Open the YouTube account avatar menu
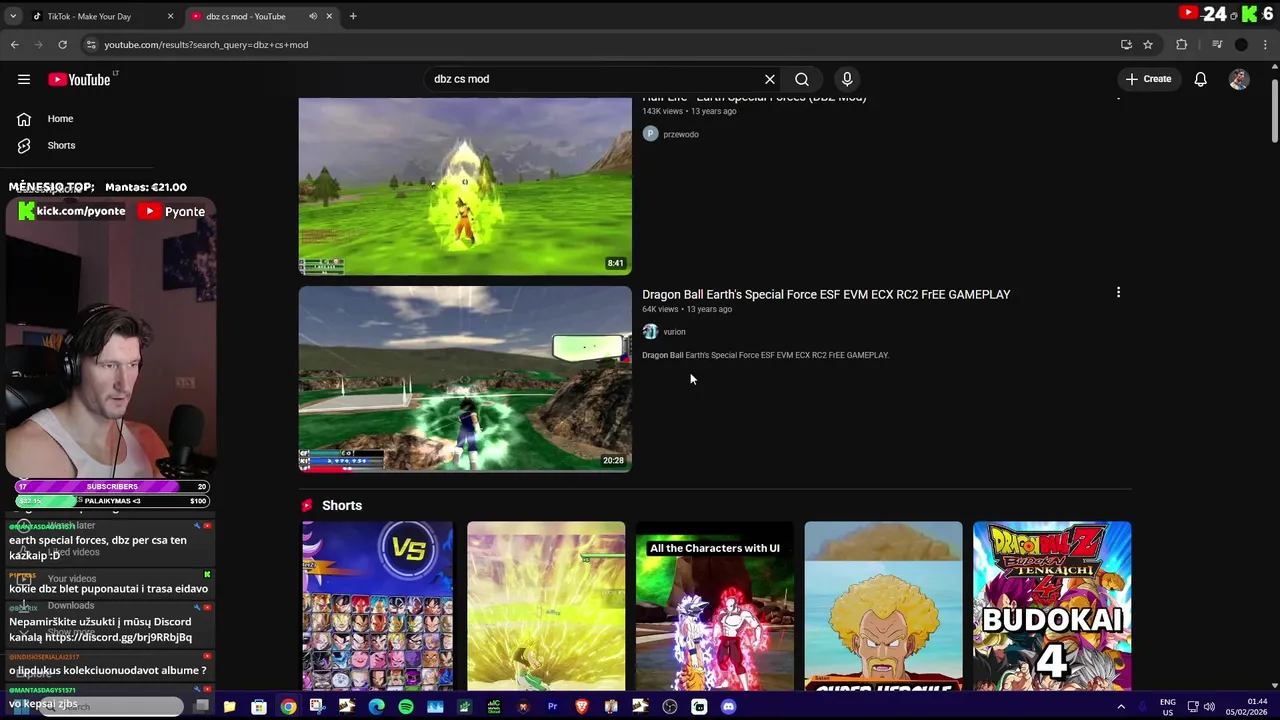This screenshot has width=1280, height=720. (x=1239, y=79)
